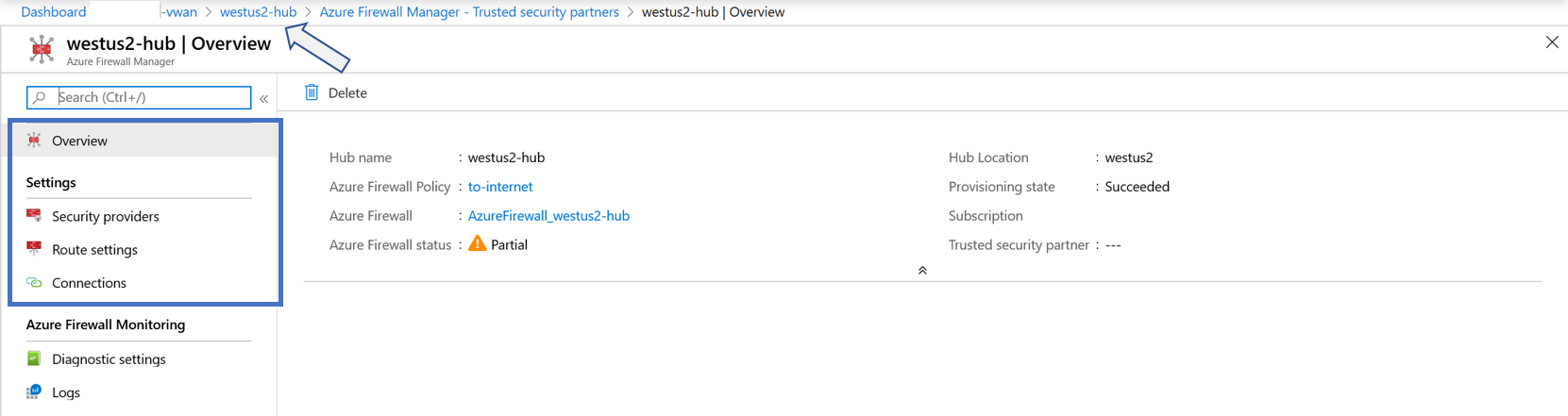Click the Security providers icon

pos(34,216)
